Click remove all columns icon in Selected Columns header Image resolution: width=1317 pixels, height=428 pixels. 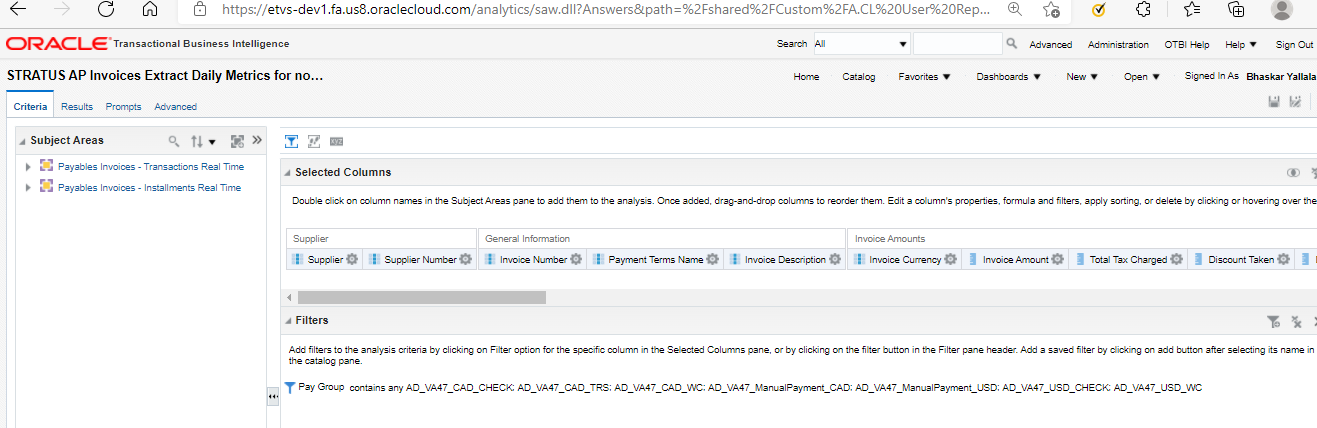(x=1313, y=172)
